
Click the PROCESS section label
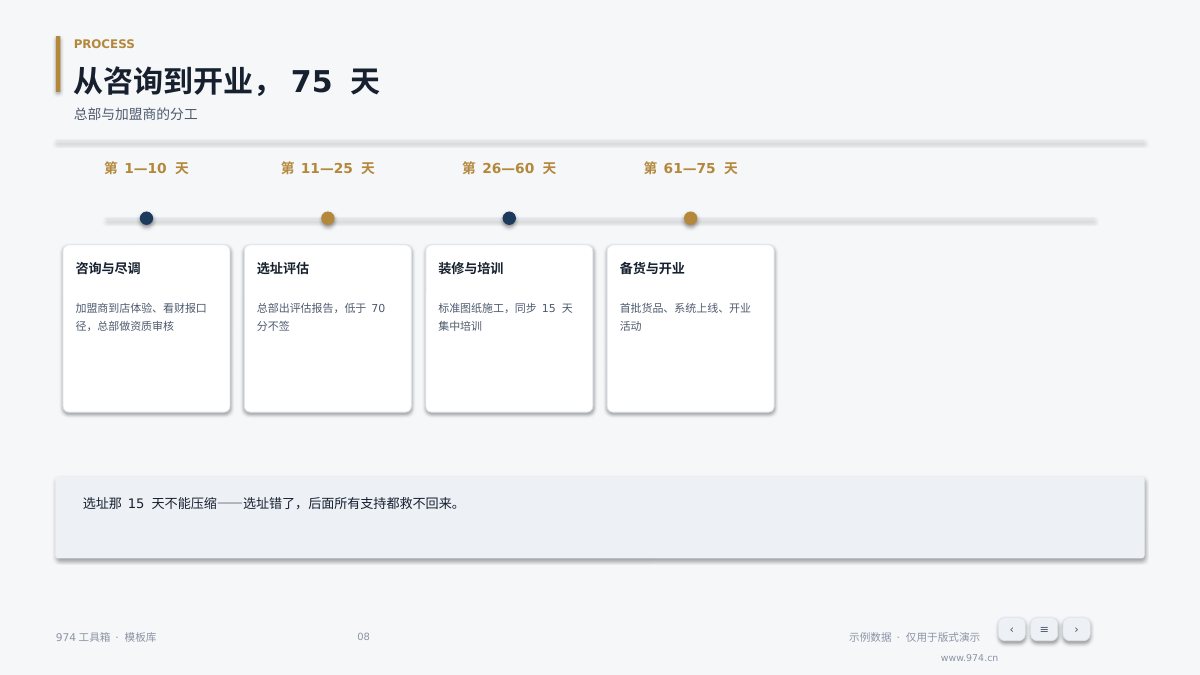104,44
